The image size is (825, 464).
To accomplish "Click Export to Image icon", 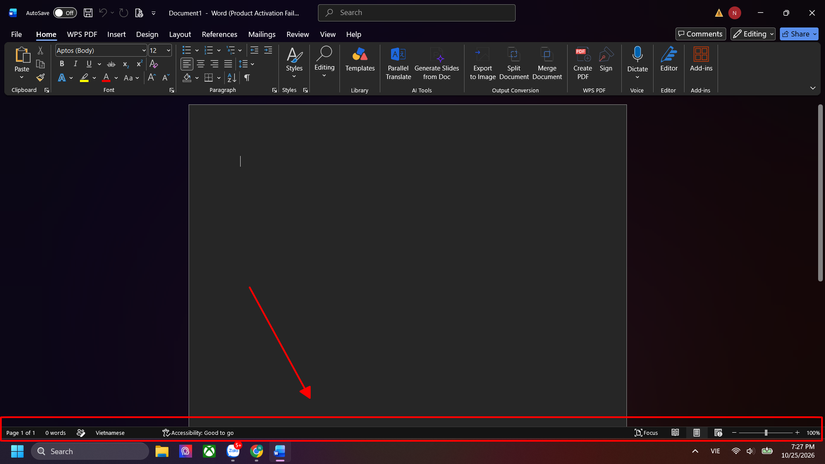I will [x=482, y=63].
